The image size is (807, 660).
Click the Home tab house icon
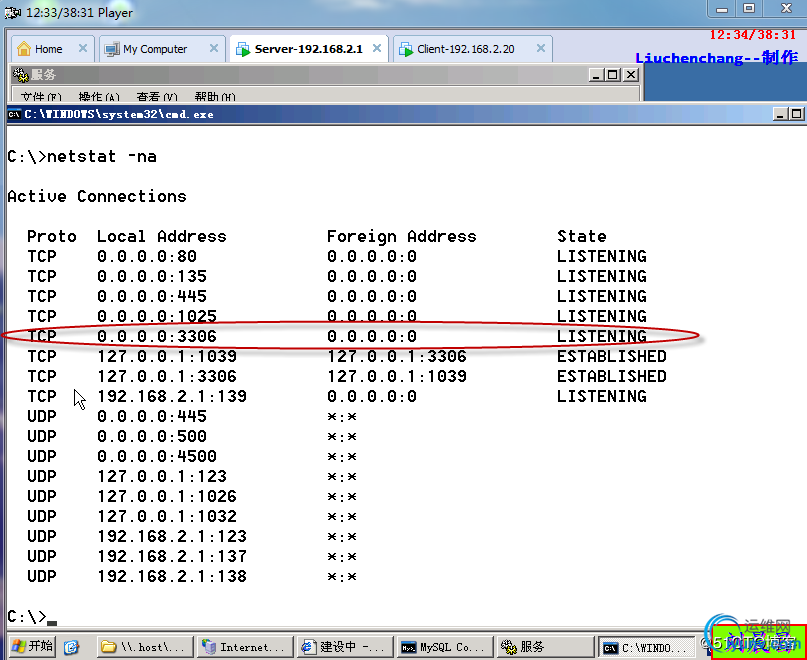[24, 49]
